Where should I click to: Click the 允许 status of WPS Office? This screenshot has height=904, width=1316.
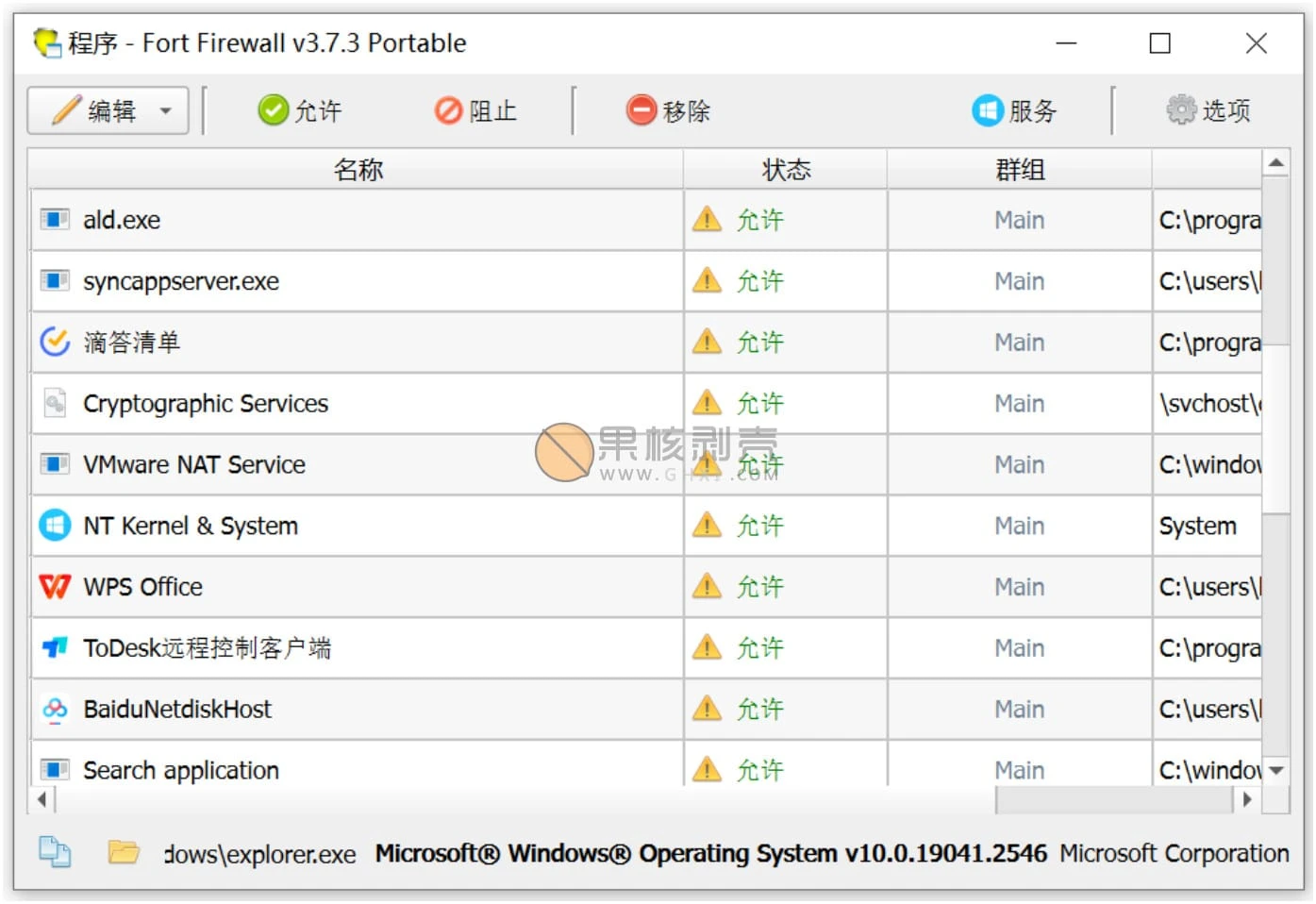coord(760,587)
